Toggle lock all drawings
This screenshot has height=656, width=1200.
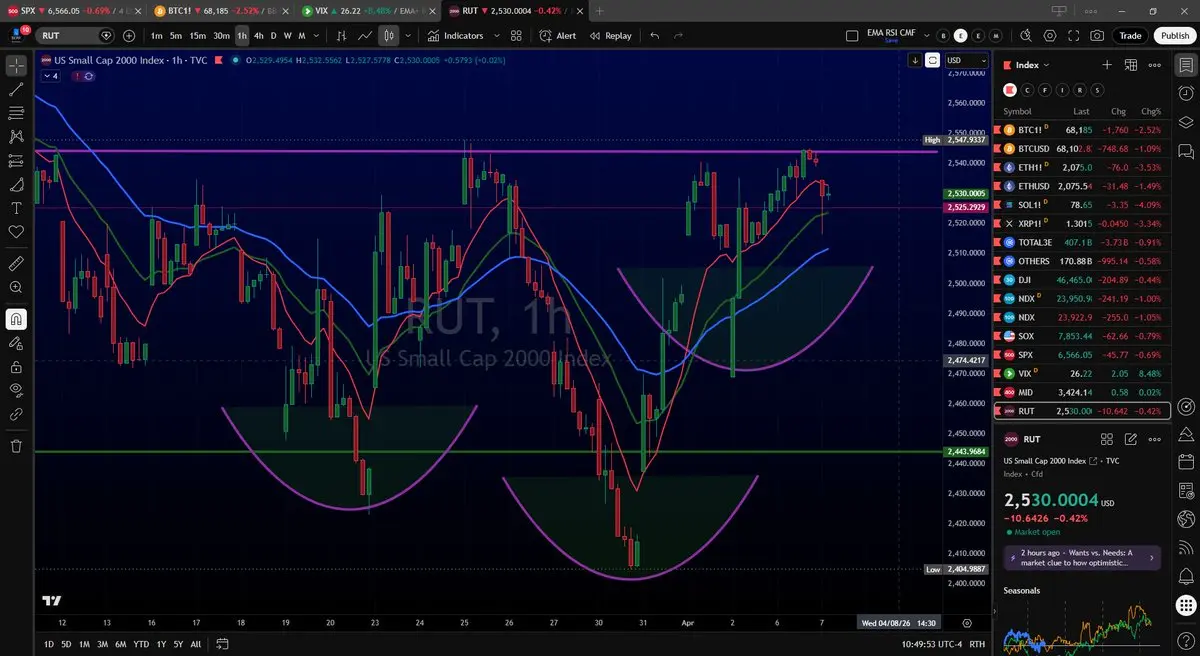tap(16, 367)
